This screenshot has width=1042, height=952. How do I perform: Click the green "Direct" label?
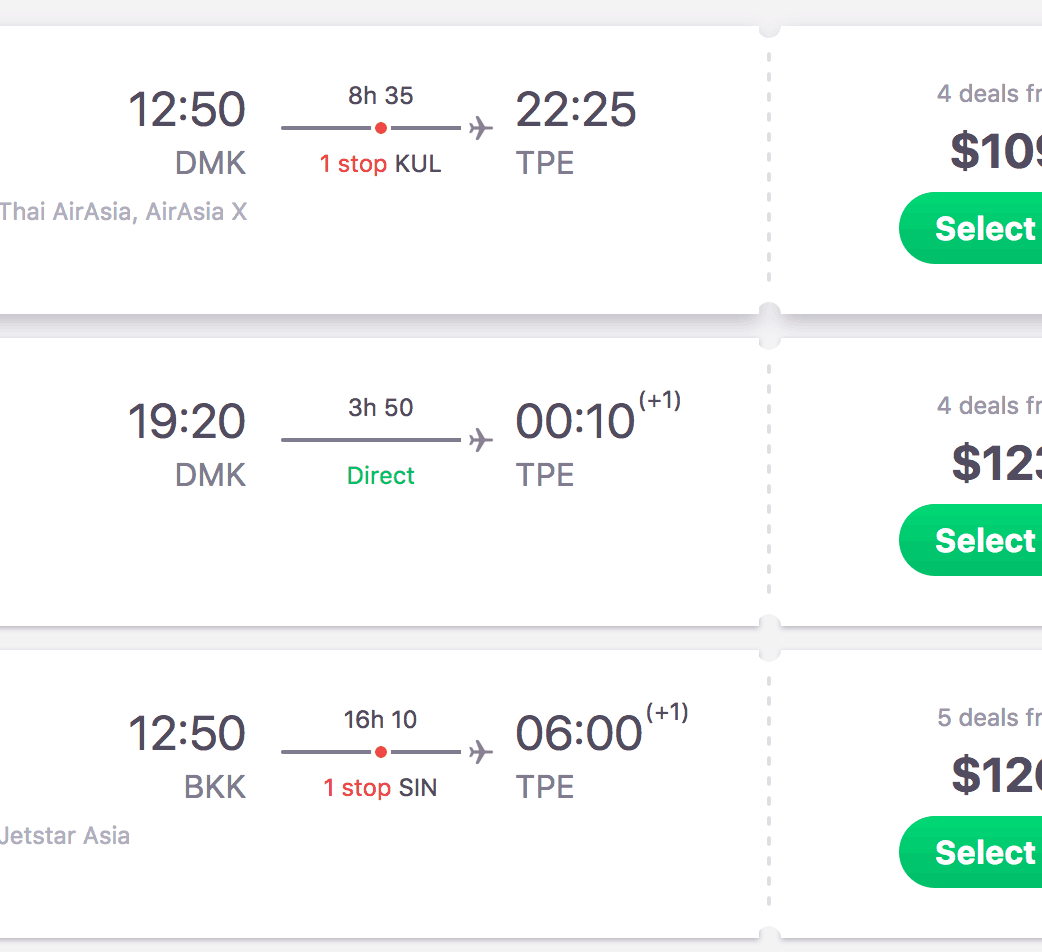pos(380,476)
